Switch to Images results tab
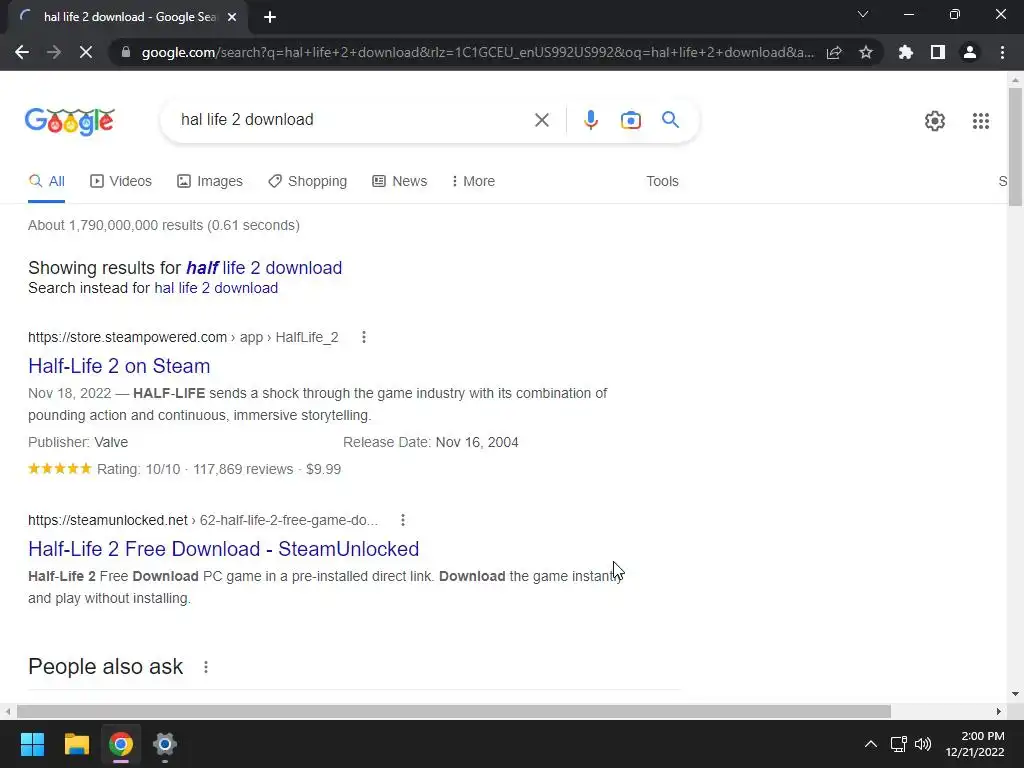 click(x=210, y=182)
